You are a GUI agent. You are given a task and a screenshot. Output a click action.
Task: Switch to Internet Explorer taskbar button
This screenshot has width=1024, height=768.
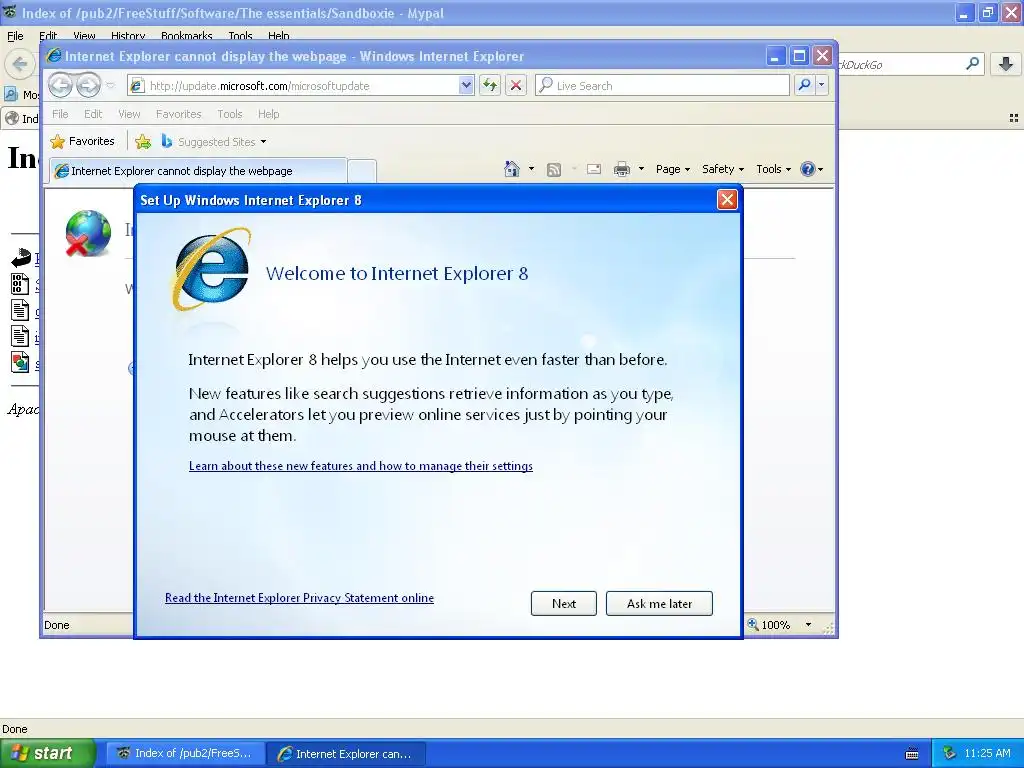pyautogui.click(x=347, y=753)
